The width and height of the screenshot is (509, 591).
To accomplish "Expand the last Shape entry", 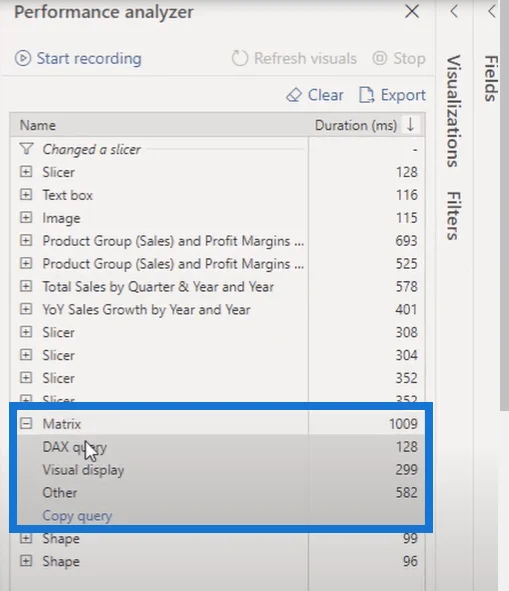I will [x=26, y=561].
